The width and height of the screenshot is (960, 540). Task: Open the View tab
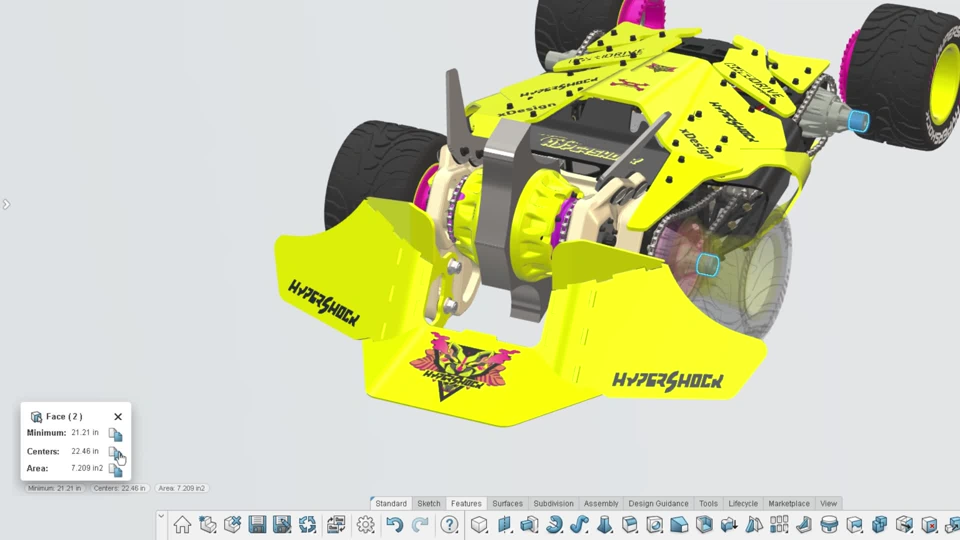828,503
